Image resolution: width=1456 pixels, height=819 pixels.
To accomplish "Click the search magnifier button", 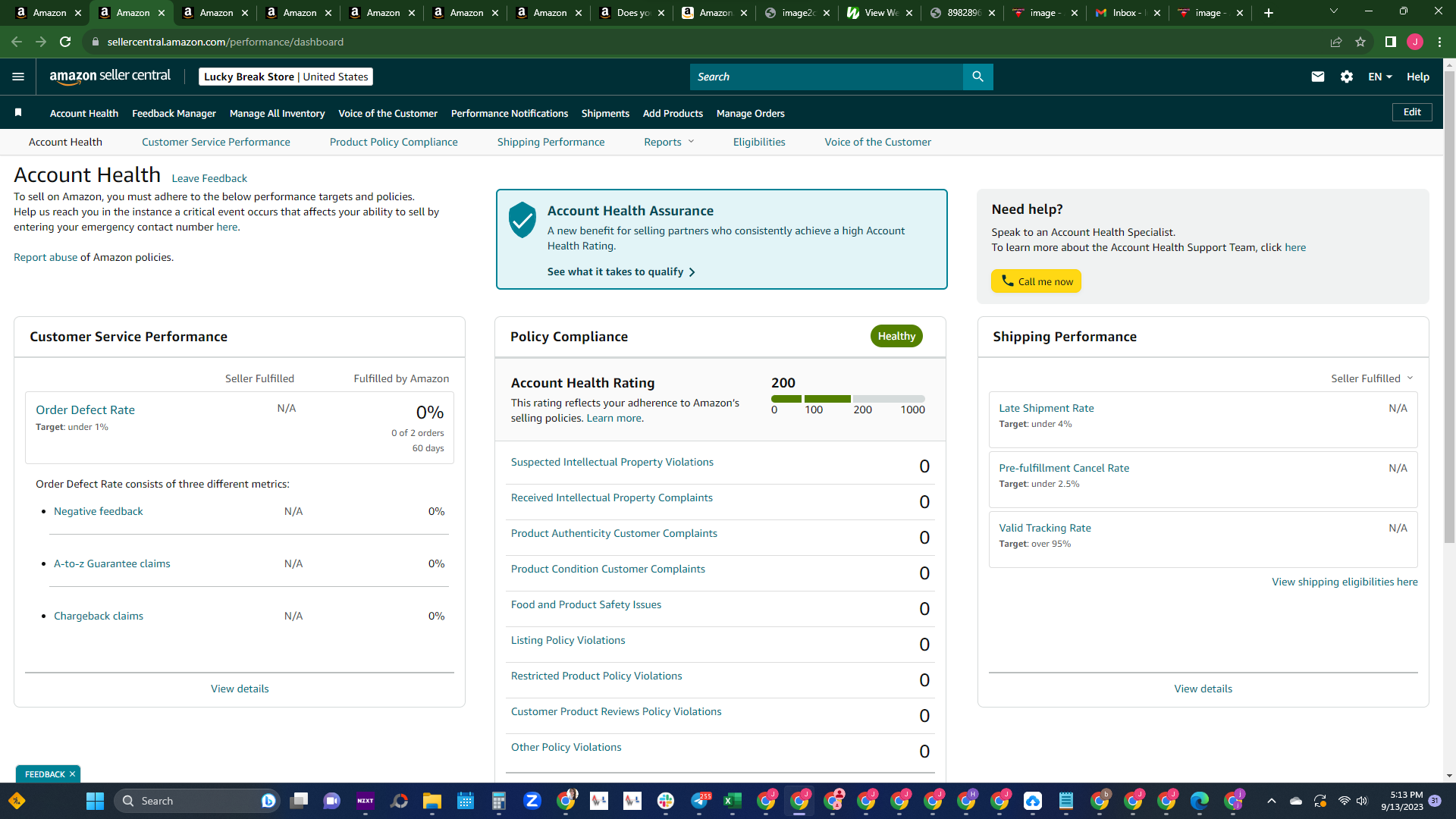I will (x=977, y=77).
